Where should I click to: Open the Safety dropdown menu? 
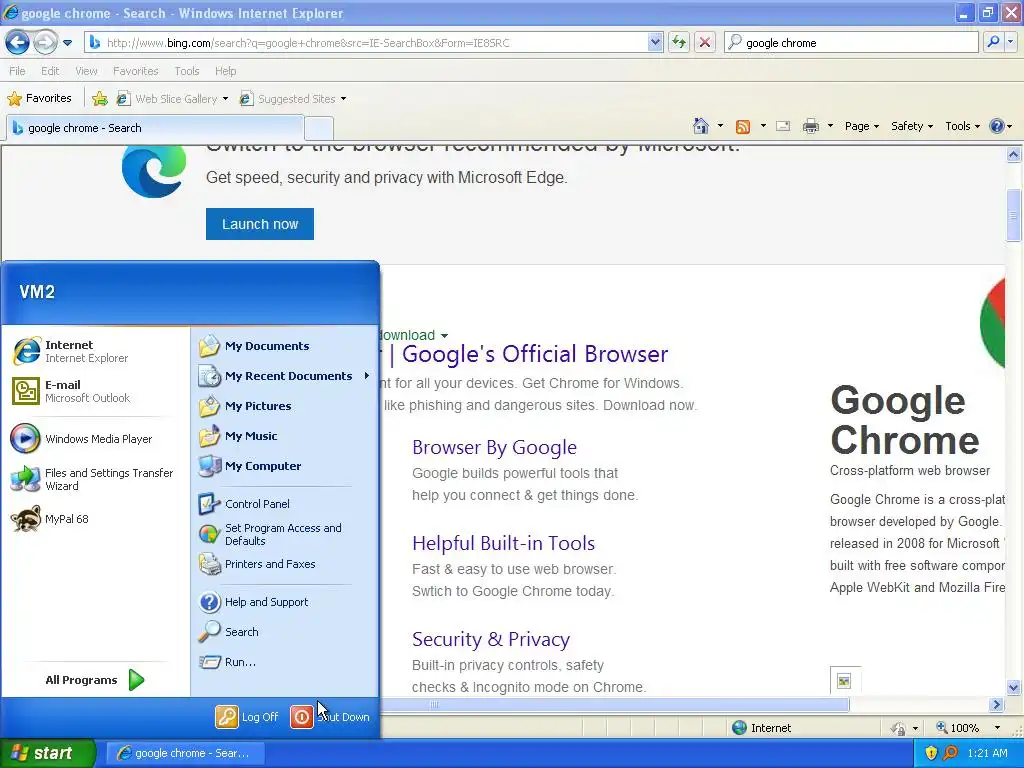(912, 126)
